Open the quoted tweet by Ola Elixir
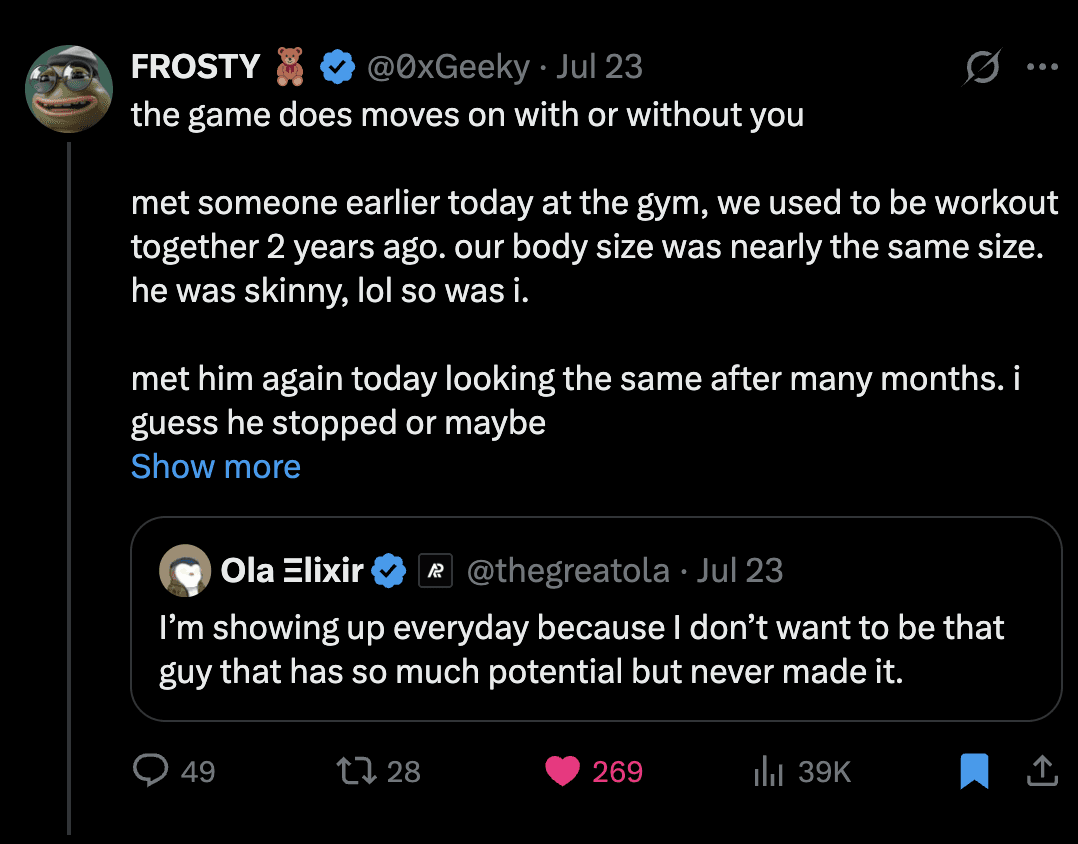Screen dimensions: 1078x844 coord(597,649)
